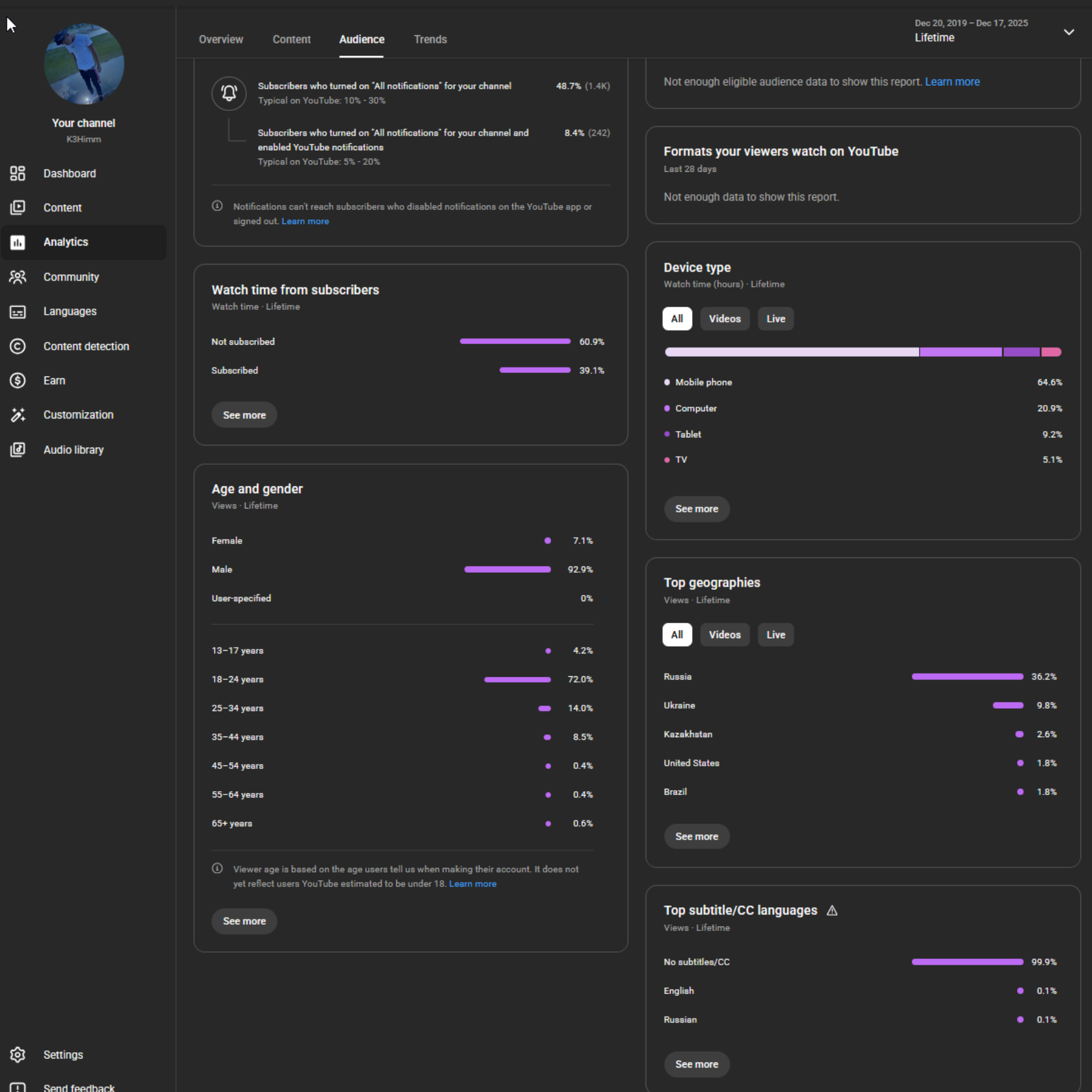Switch to the Overview tab
The width and height of the screenshot is (1092, 1092).
[x=221, y=39]
